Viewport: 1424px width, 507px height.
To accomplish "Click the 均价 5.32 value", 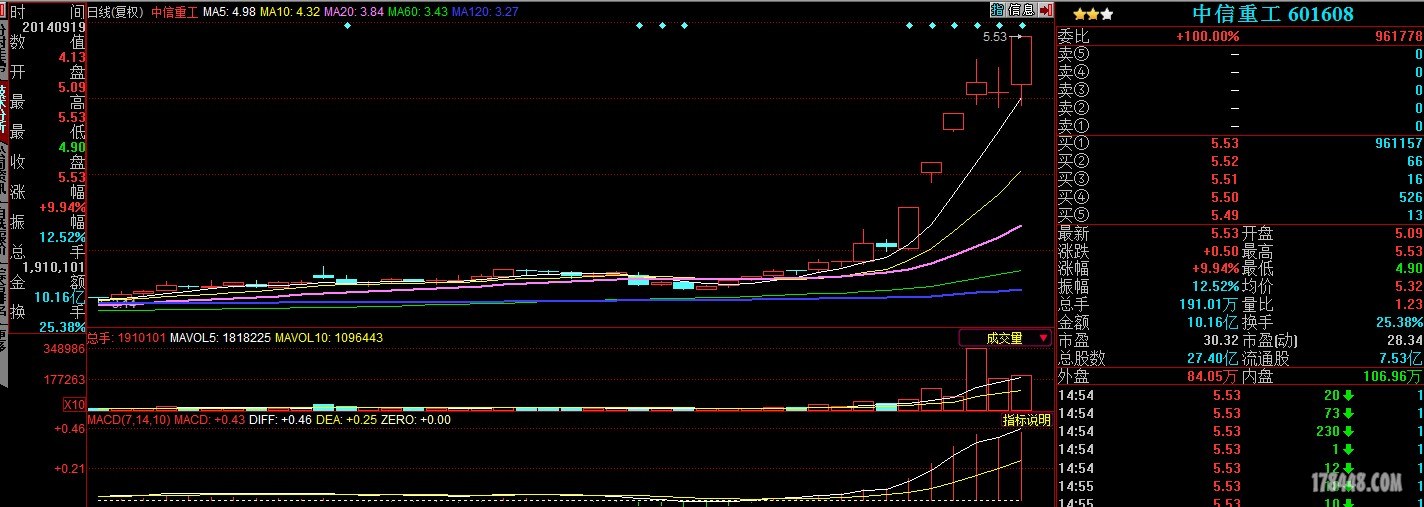I will pos(1407,286).
